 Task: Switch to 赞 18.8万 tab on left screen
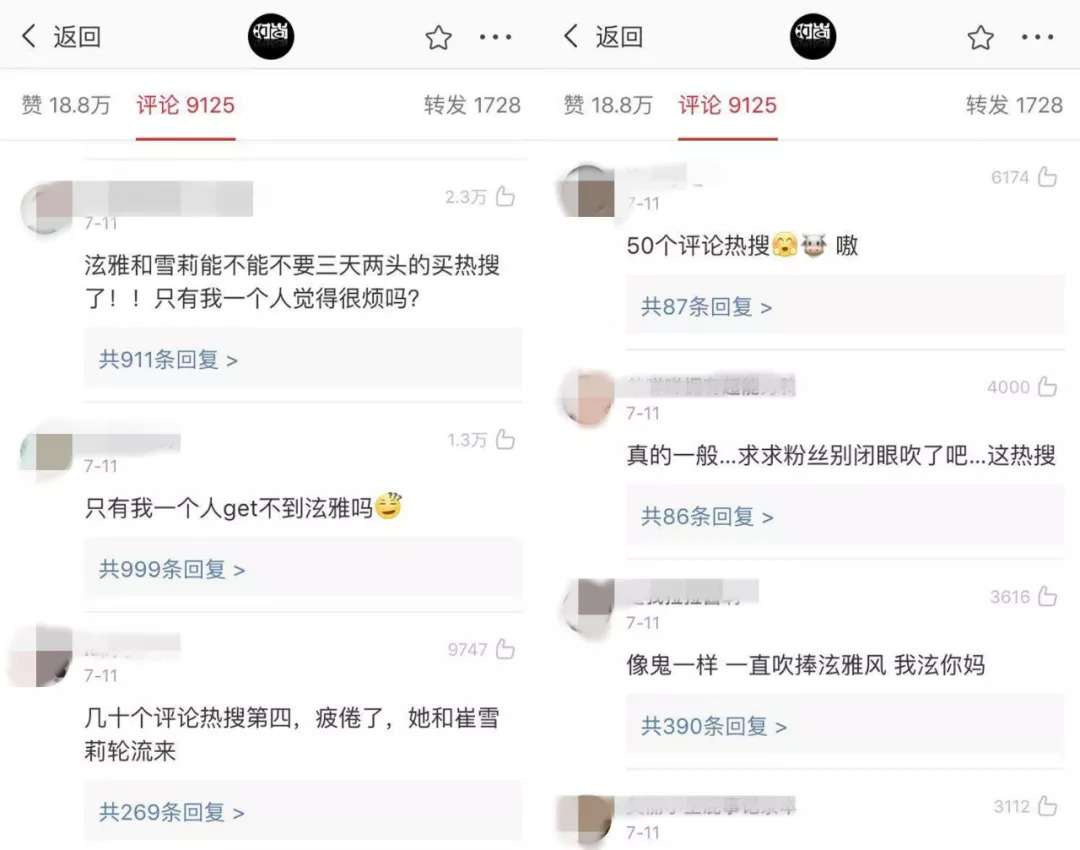[x=66, y=105]
